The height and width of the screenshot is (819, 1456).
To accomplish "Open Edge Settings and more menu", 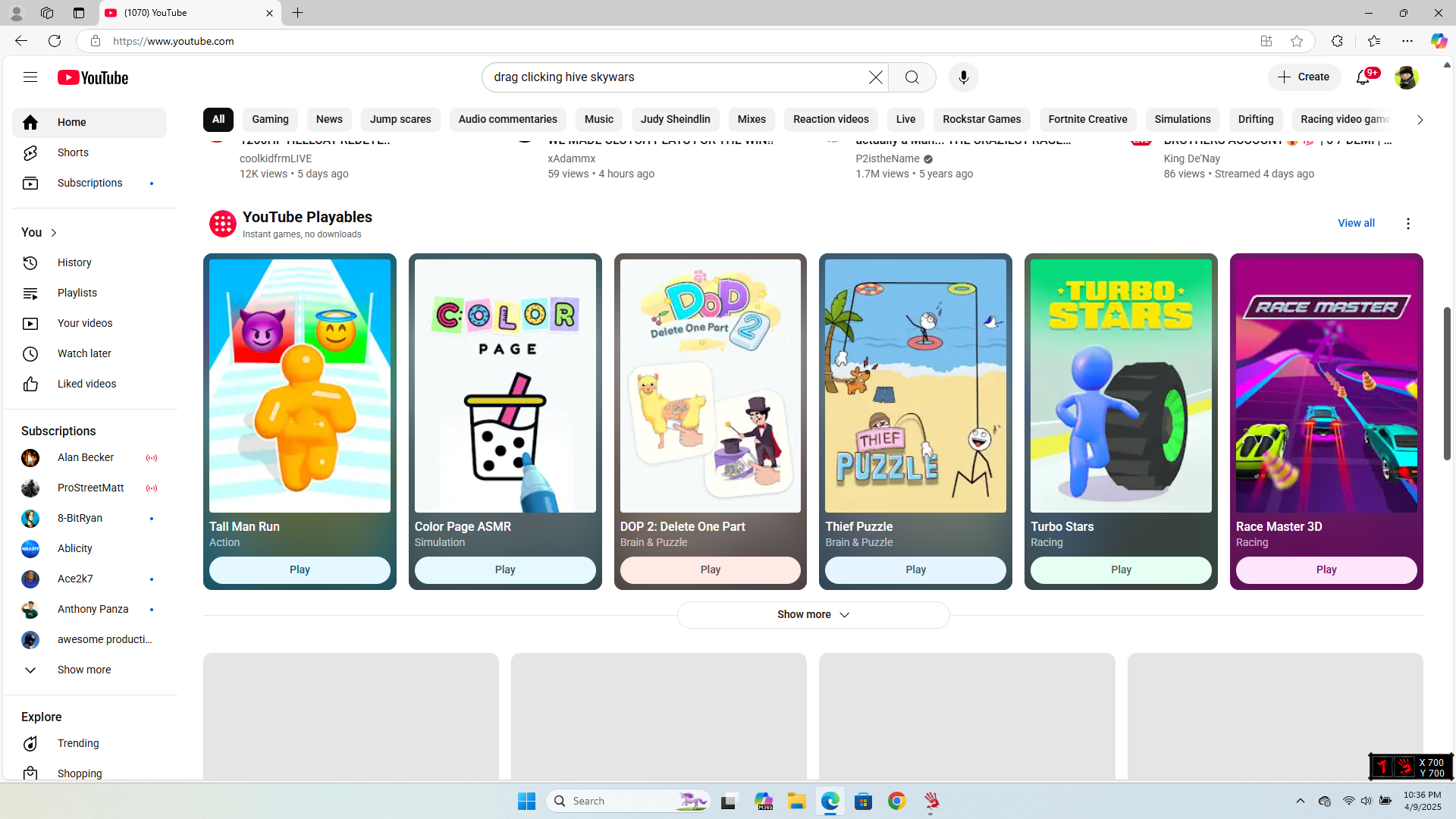I will (x=1407, y=41).
